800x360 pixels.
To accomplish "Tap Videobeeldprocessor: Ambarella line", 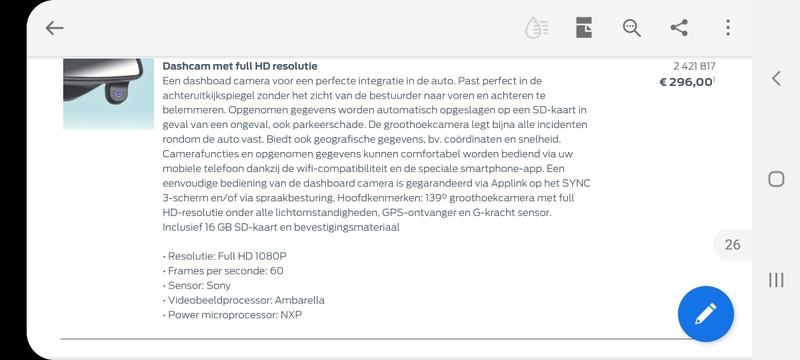I will pyautogui.click(x=243, y=300).
